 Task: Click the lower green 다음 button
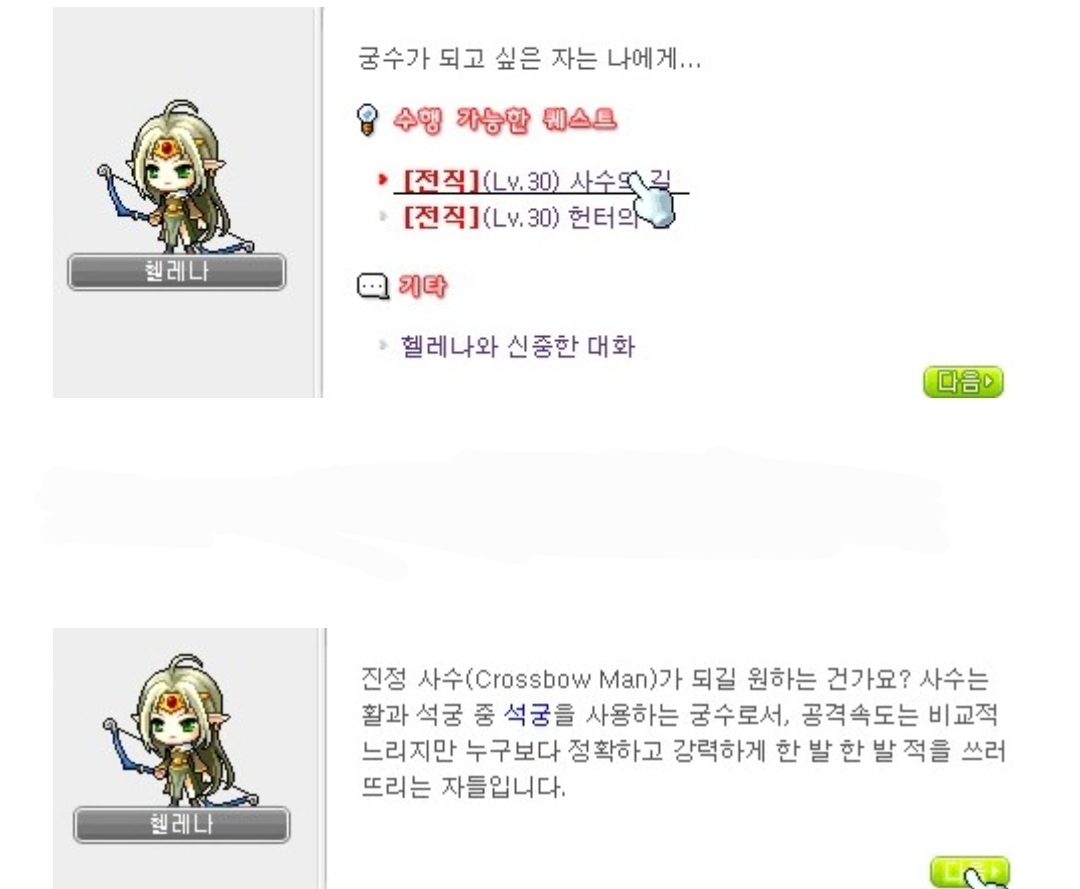(969, 872)
